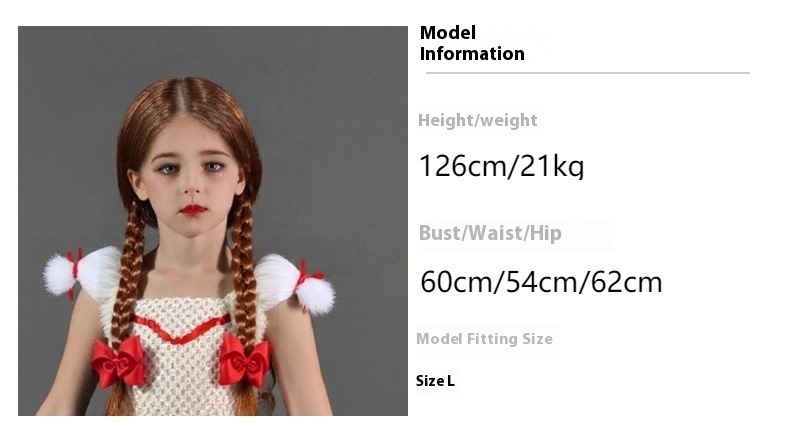Click the word Information in the heading
The height and width of the screenshot is (434, 790).
pyautogui.click(x=472, y=53)
